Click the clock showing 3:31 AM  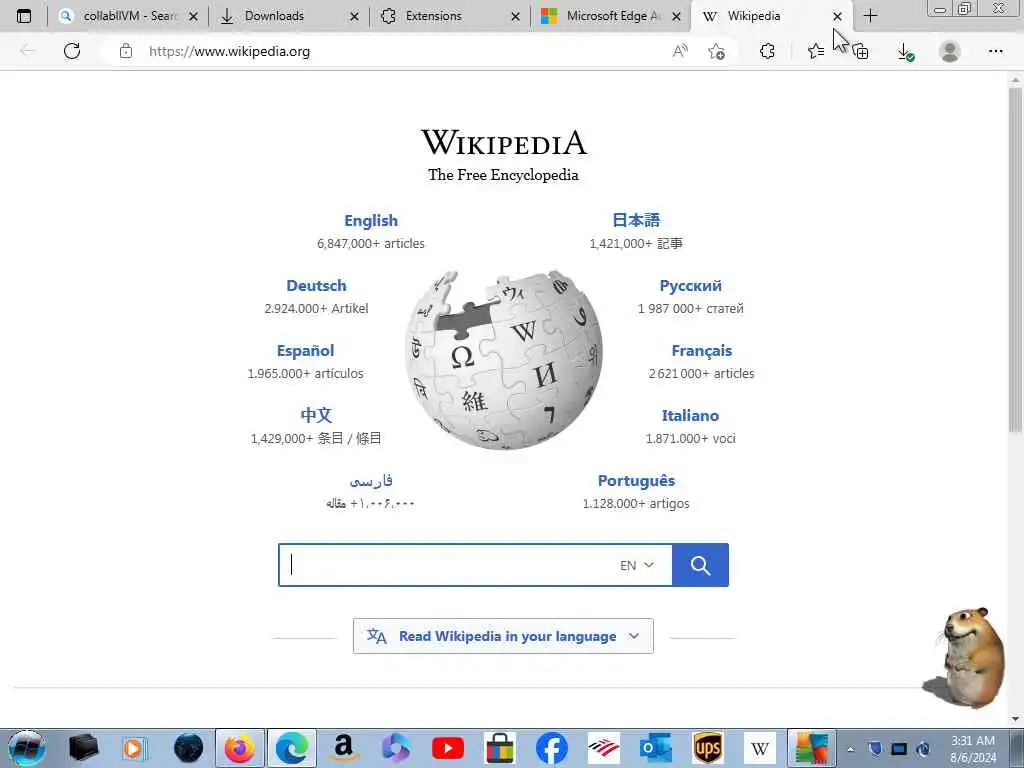972,741
